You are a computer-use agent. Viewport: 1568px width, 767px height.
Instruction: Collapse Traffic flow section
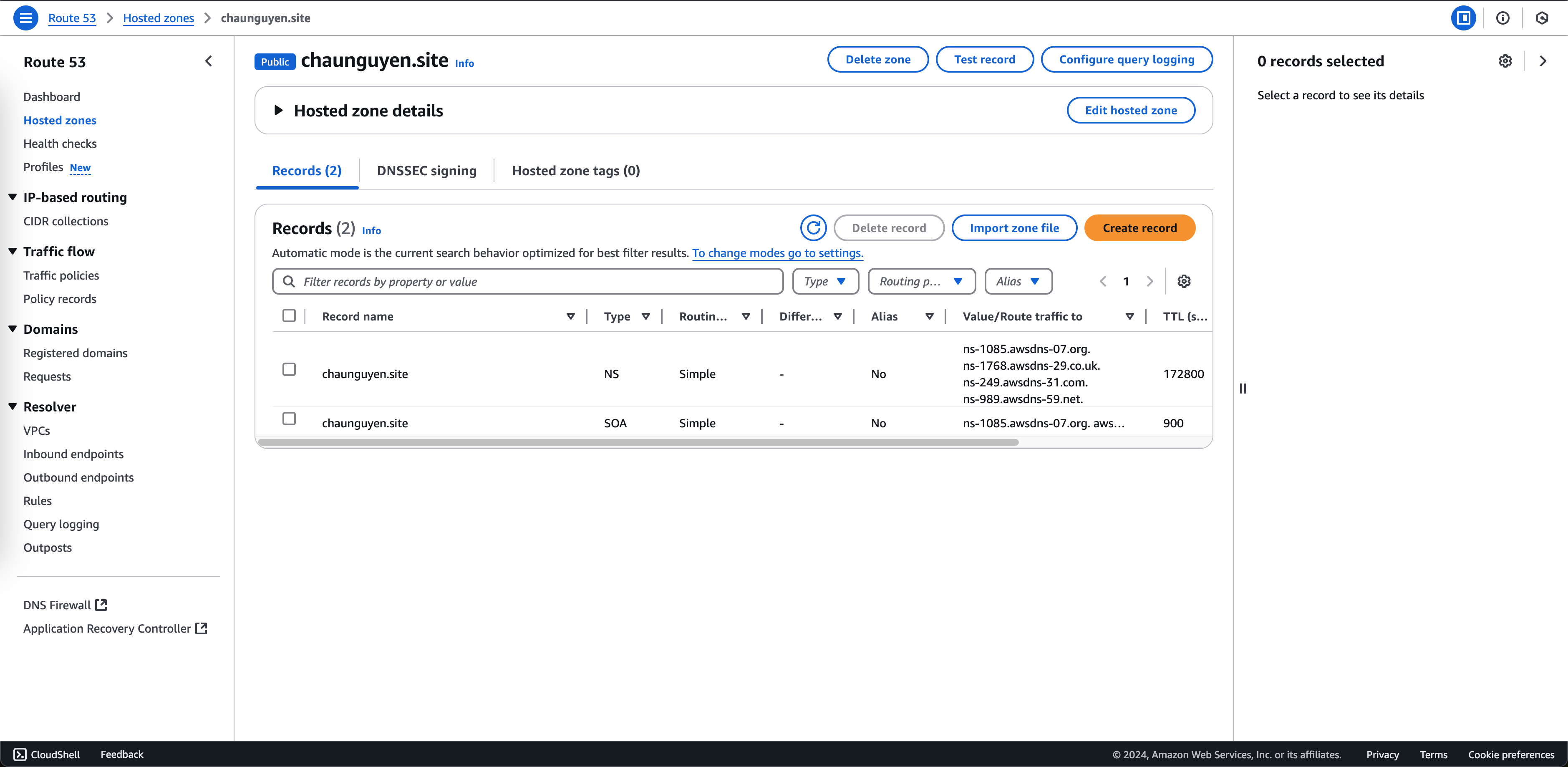tap(12, 251)
